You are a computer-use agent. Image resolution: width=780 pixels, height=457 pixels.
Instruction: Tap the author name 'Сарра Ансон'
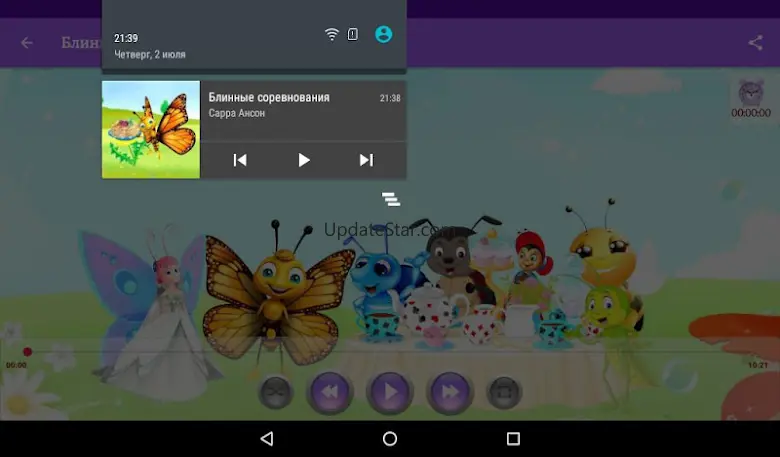(x=237, y=113)
